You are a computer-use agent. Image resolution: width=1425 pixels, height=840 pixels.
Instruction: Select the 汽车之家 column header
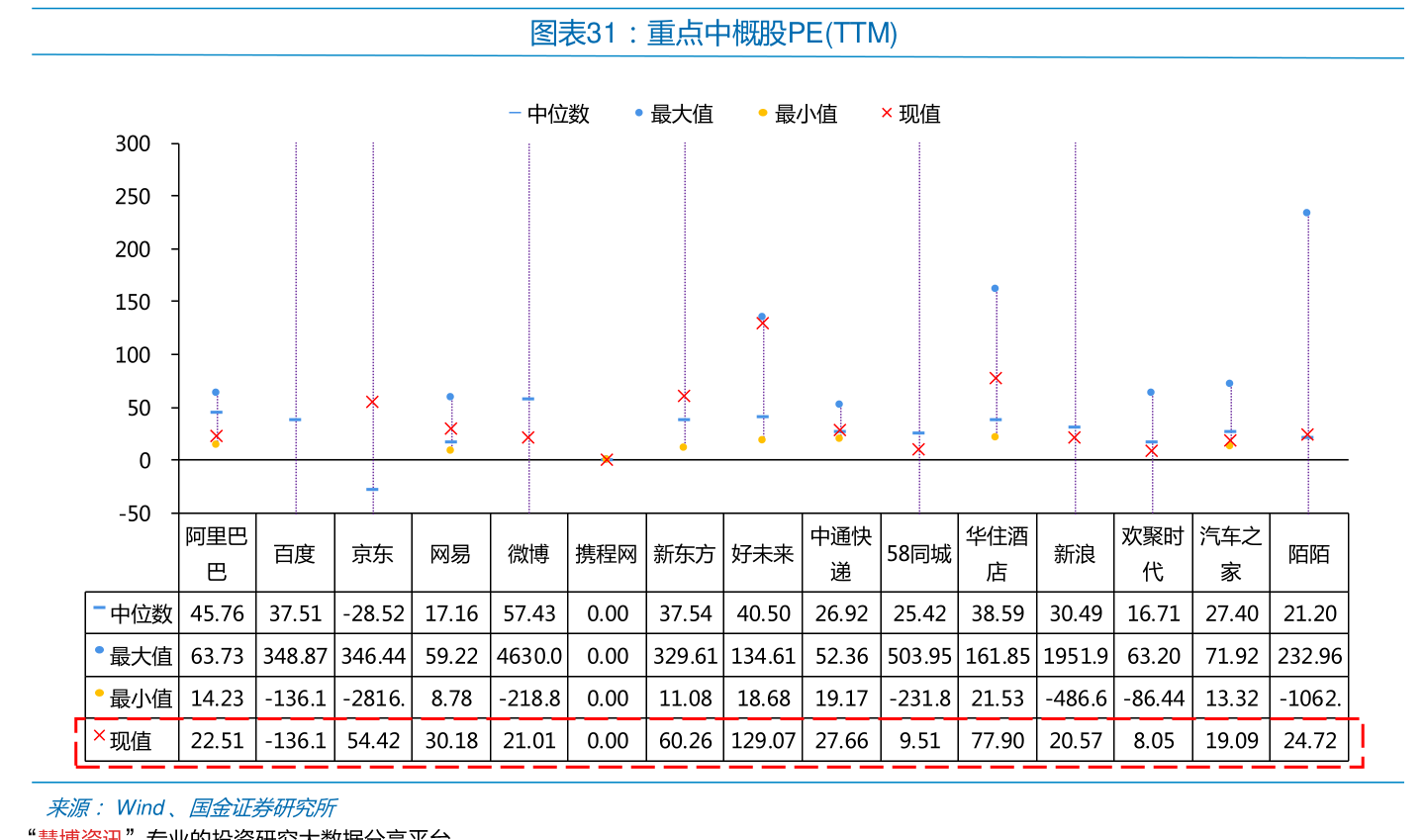1231,554
